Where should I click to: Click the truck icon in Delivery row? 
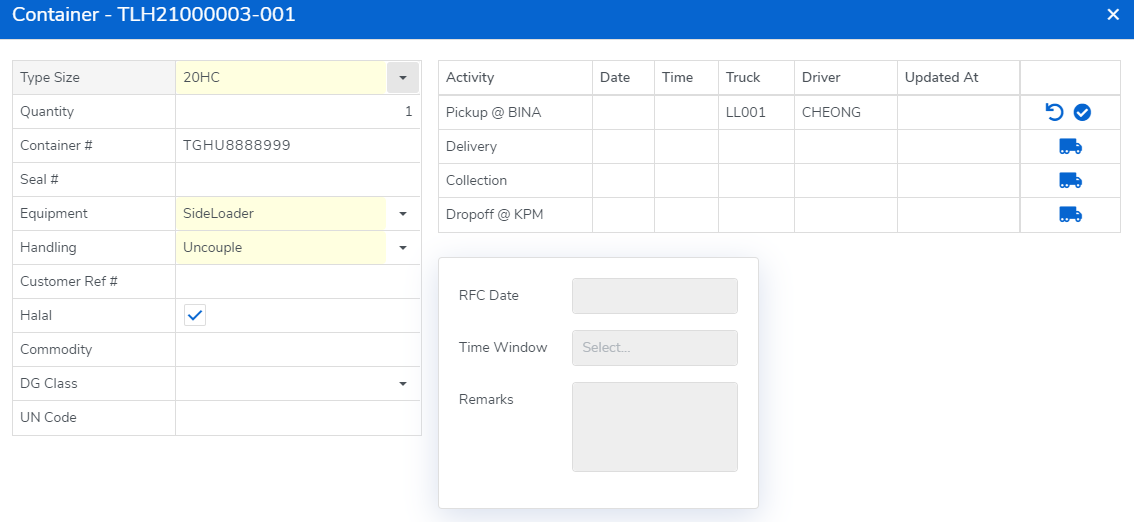click(x=1070, y=147)
